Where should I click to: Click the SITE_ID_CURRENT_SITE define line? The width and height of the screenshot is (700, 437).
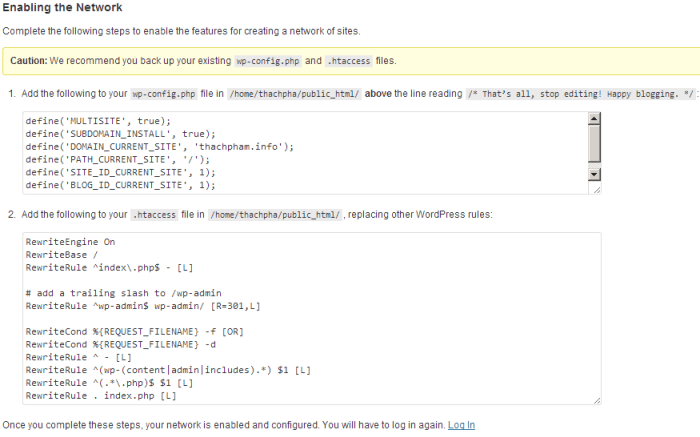coord(121,172)
